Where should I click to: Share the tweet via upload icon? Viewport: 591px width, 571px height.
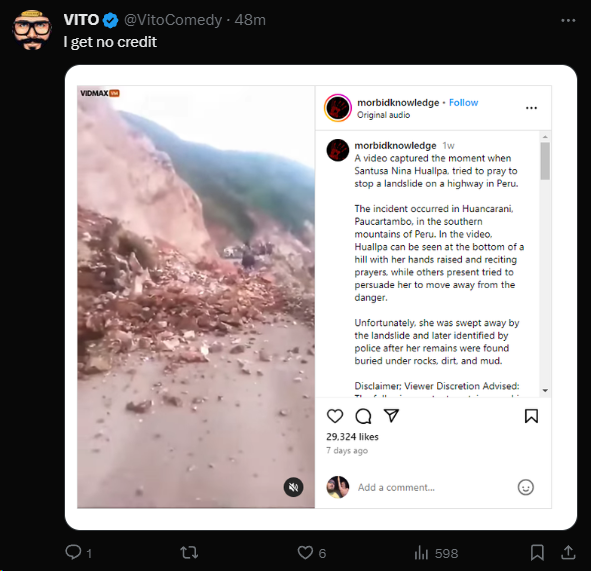[x=568, y=553]
